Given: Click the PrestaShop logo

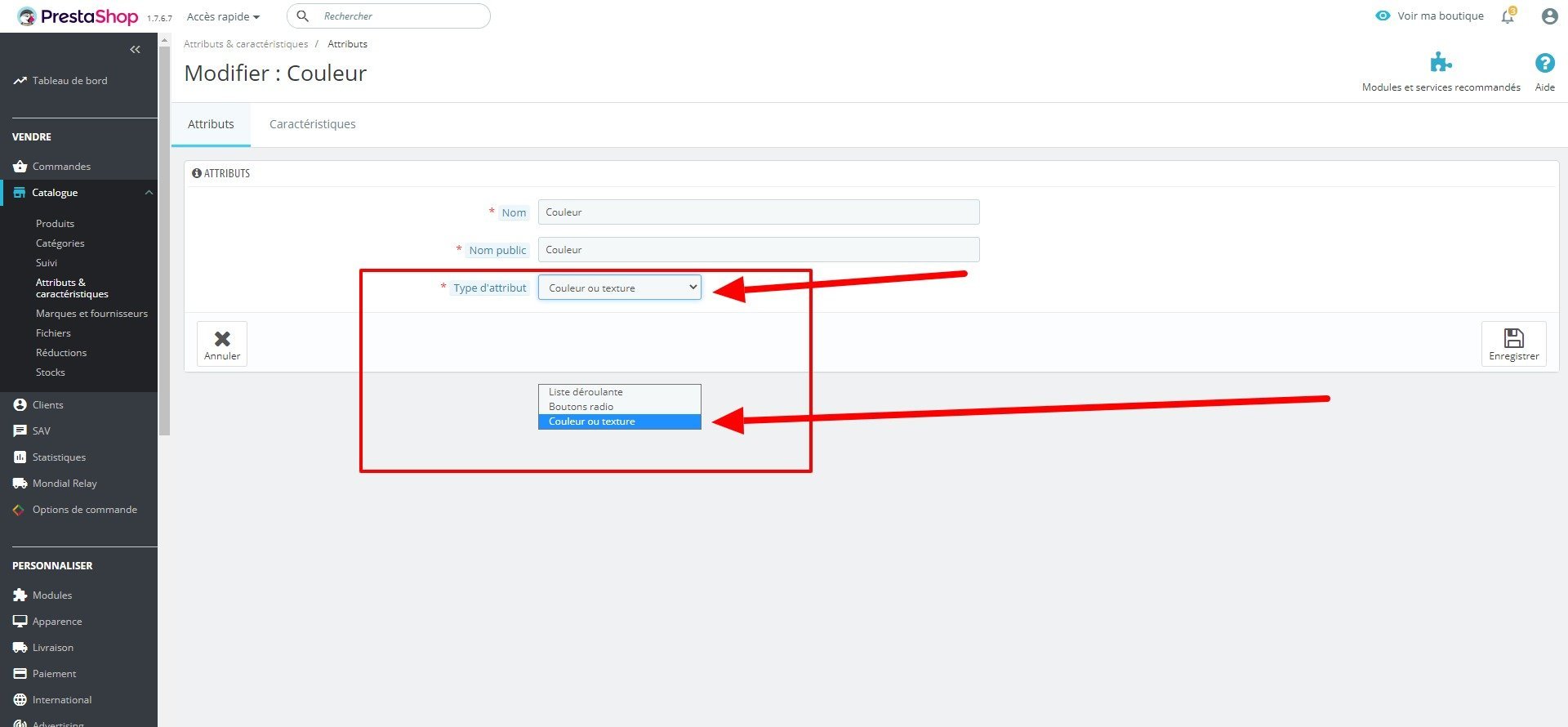Looking at the screenshot, I should (x=78, y=16).
